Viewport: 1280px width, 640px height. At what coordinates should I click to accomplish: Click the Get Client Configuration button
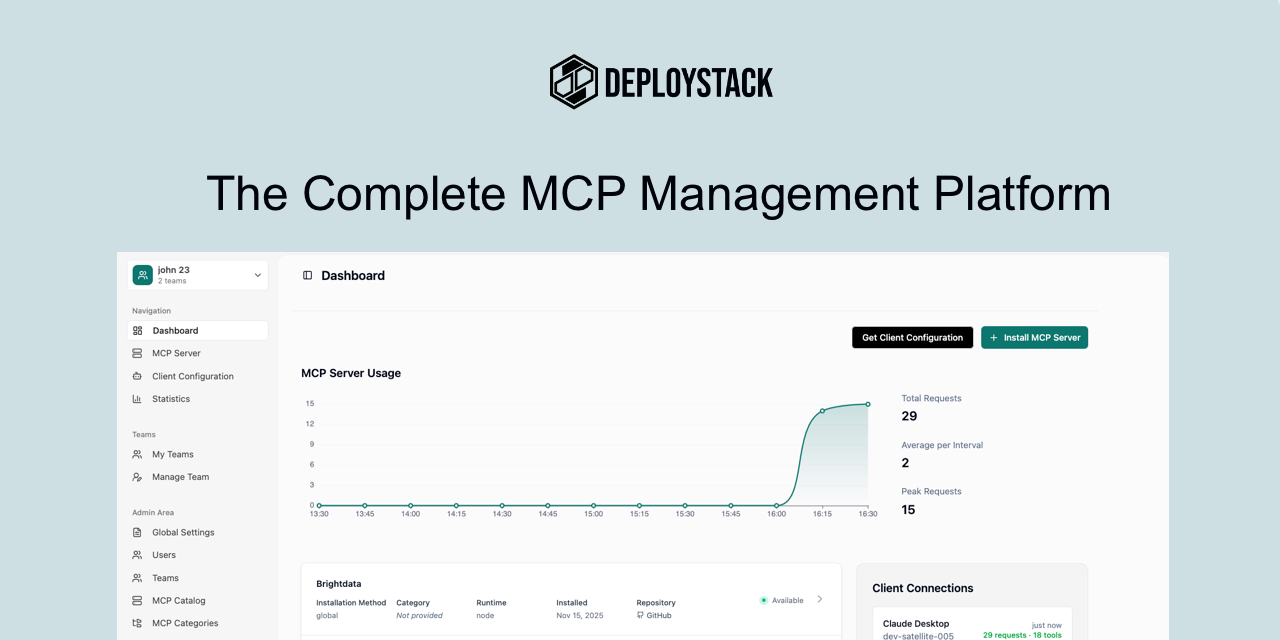(912, 337)
